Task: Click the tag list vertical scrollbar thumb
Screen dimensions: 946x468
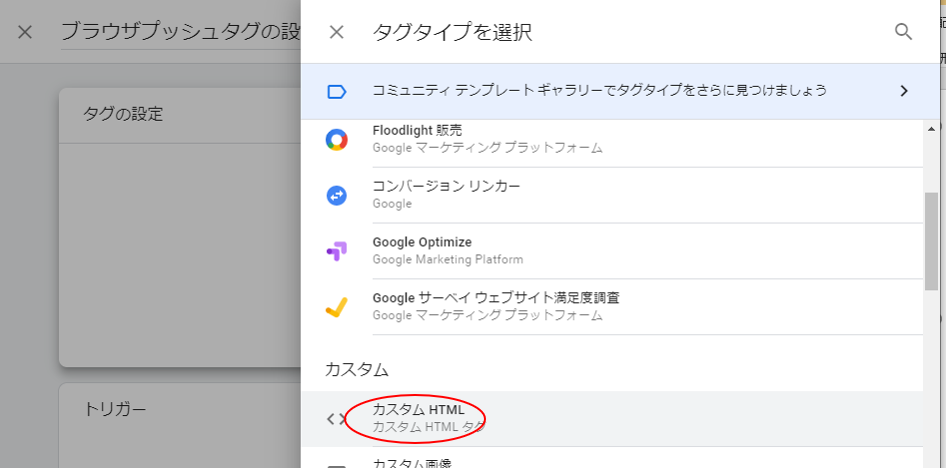Action: pyautogui.click(x=931, y=241)
